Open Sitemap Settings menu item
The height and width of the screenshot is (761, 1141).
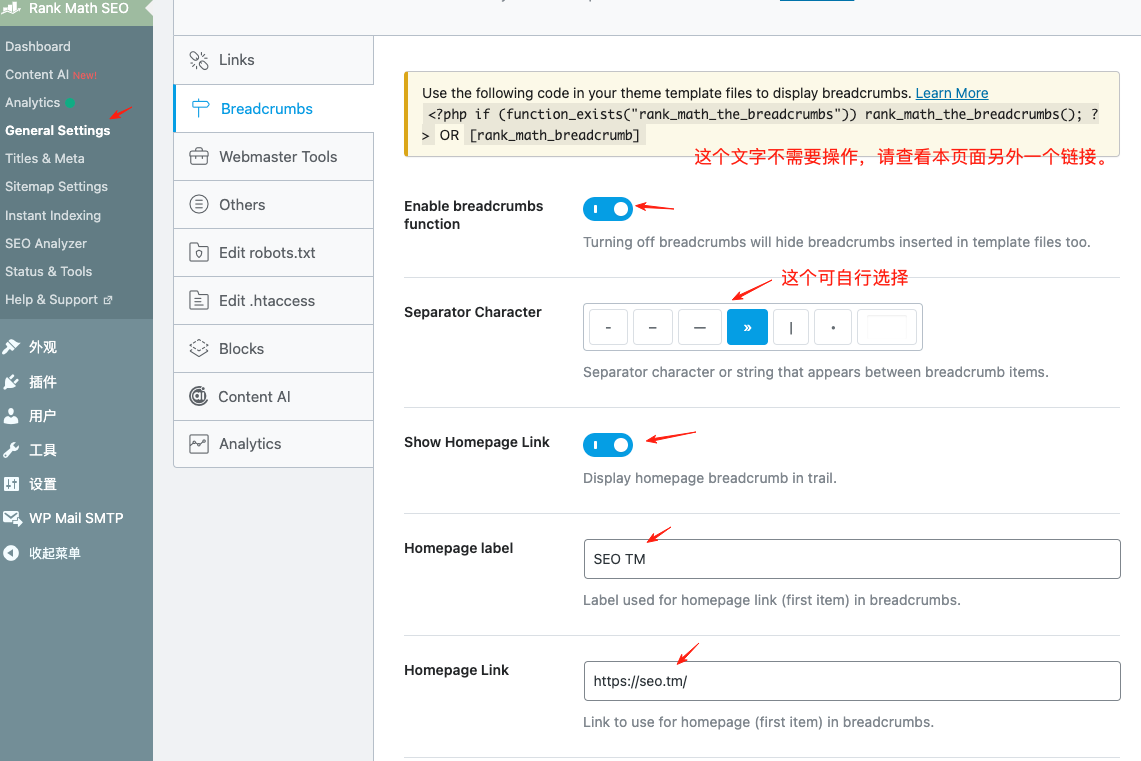[56, 186]
